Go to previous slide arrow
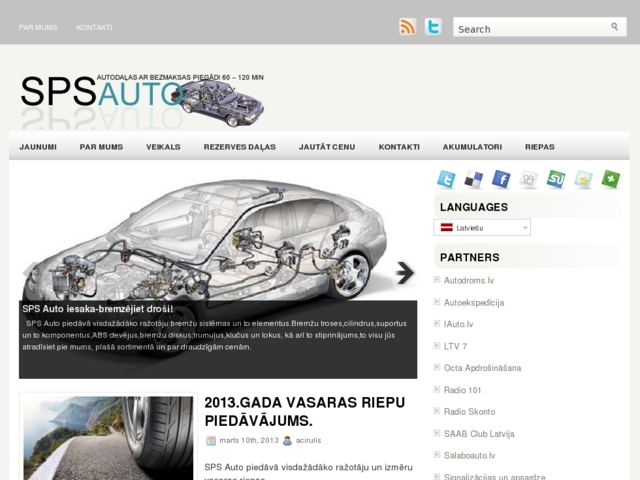 [x=31, y=271]
